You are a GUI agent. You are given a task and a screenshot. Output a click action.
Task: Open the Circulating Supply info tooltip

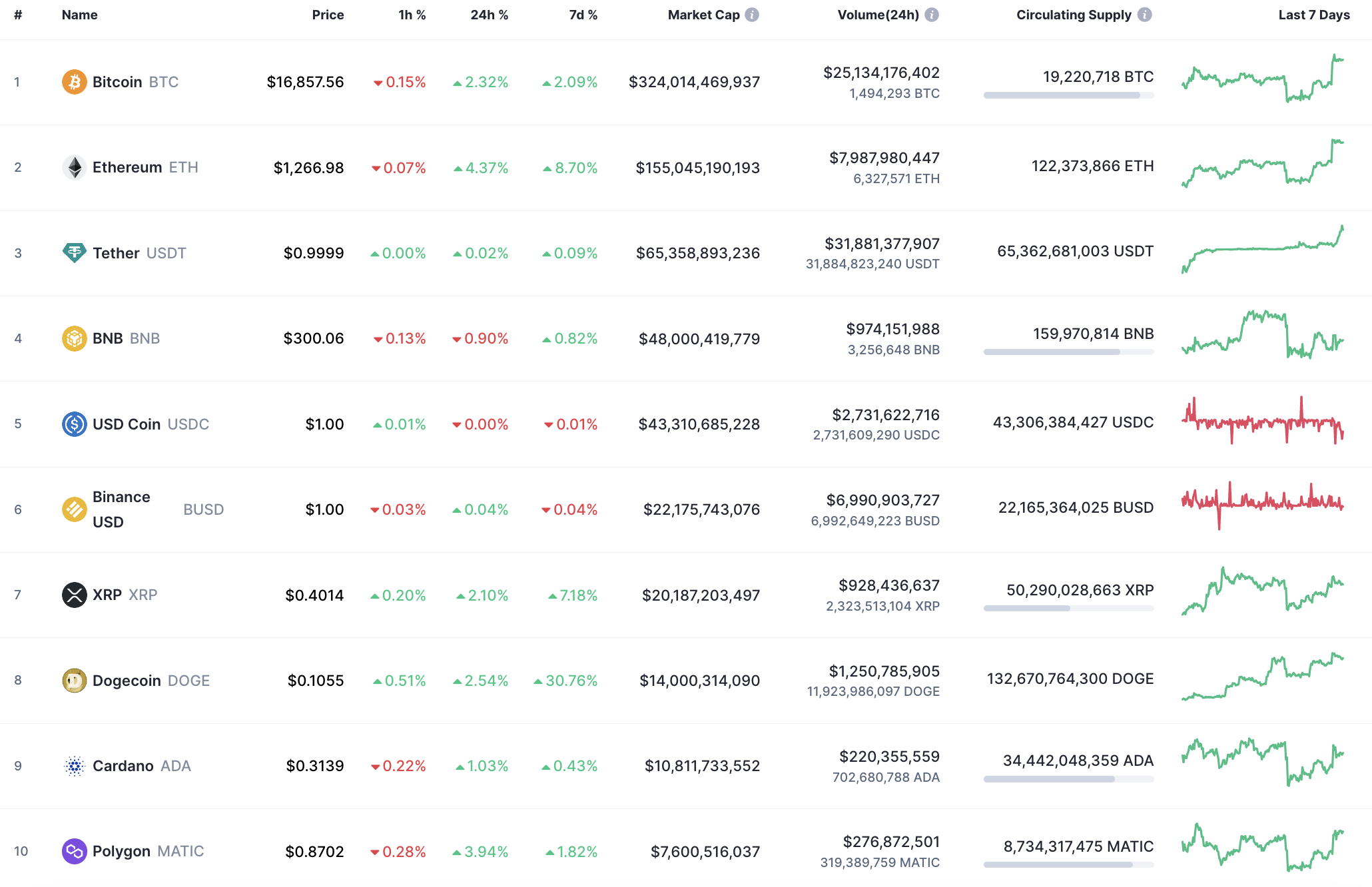pos(1146,15)
